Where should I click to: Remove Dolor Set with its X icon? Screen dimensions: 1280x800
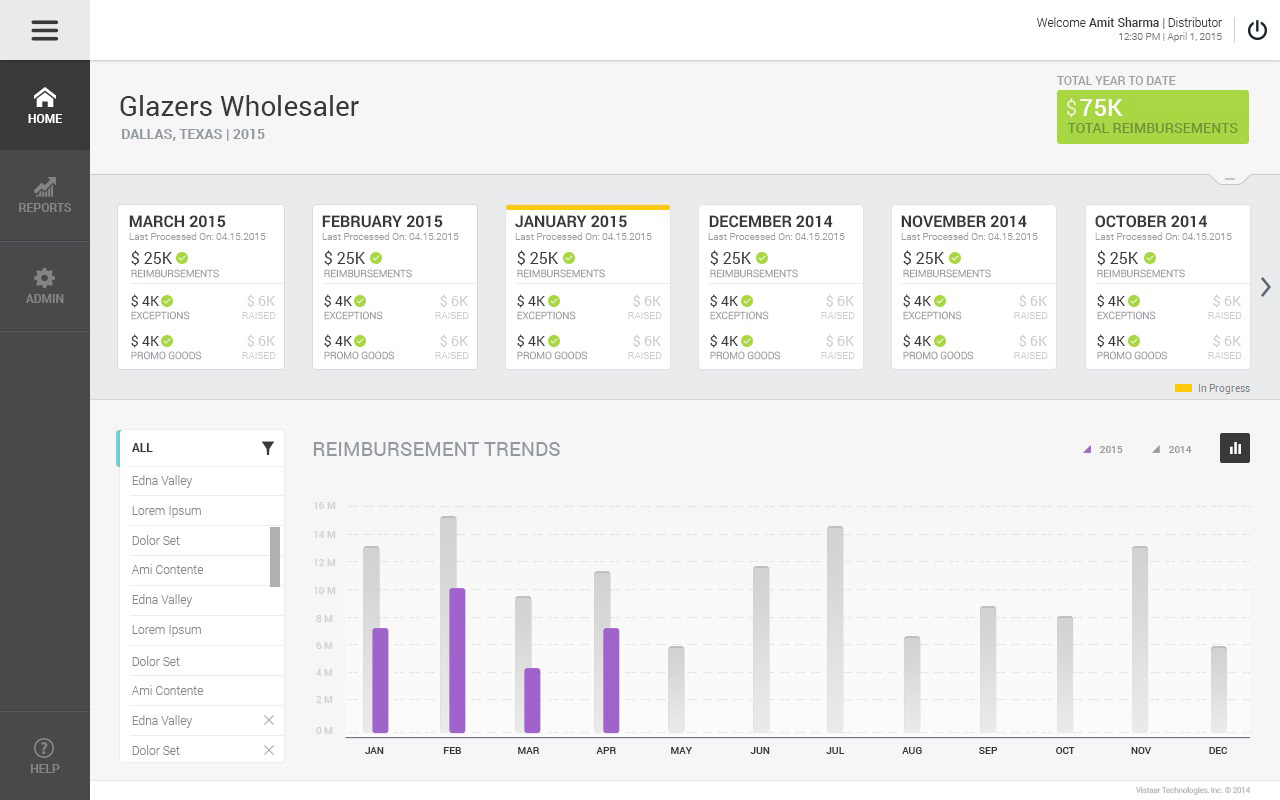click(x=268, y=750)
